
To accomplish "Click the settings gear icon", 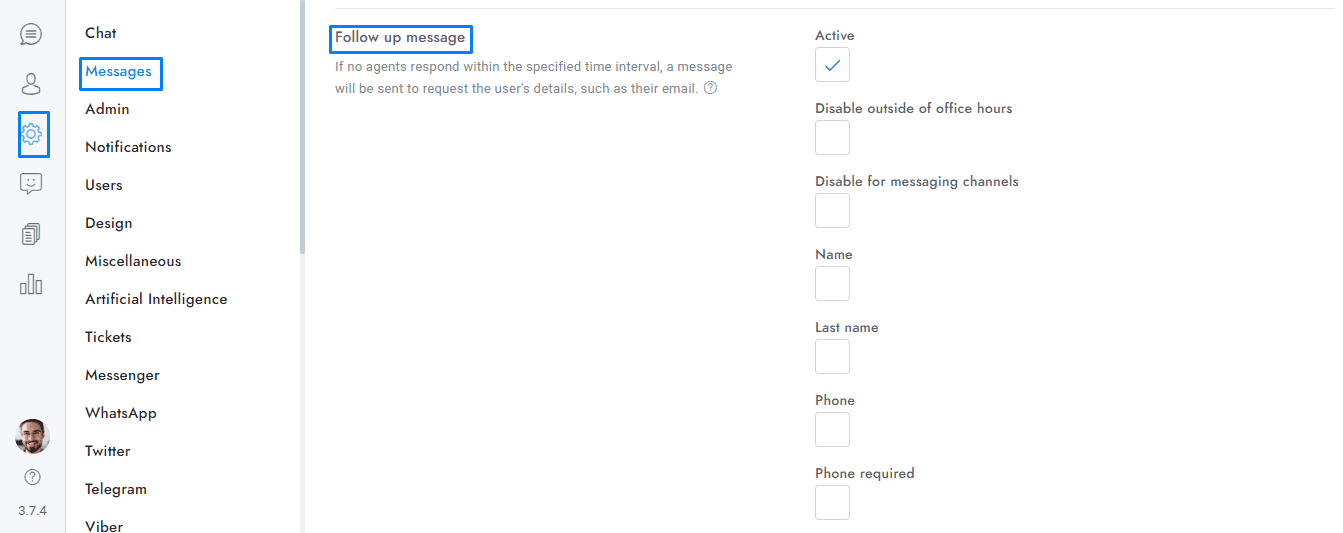I will point(32,134).
